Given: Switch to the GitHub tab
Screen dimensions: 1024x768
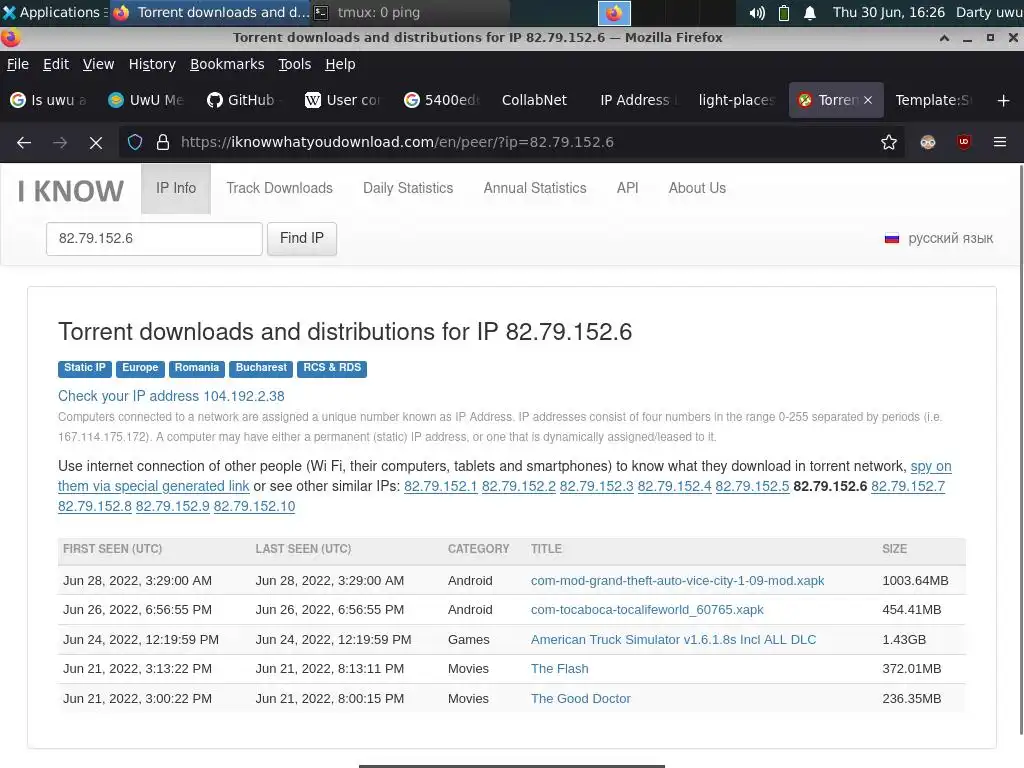Looking at the screenshot, I should (243, 100).
